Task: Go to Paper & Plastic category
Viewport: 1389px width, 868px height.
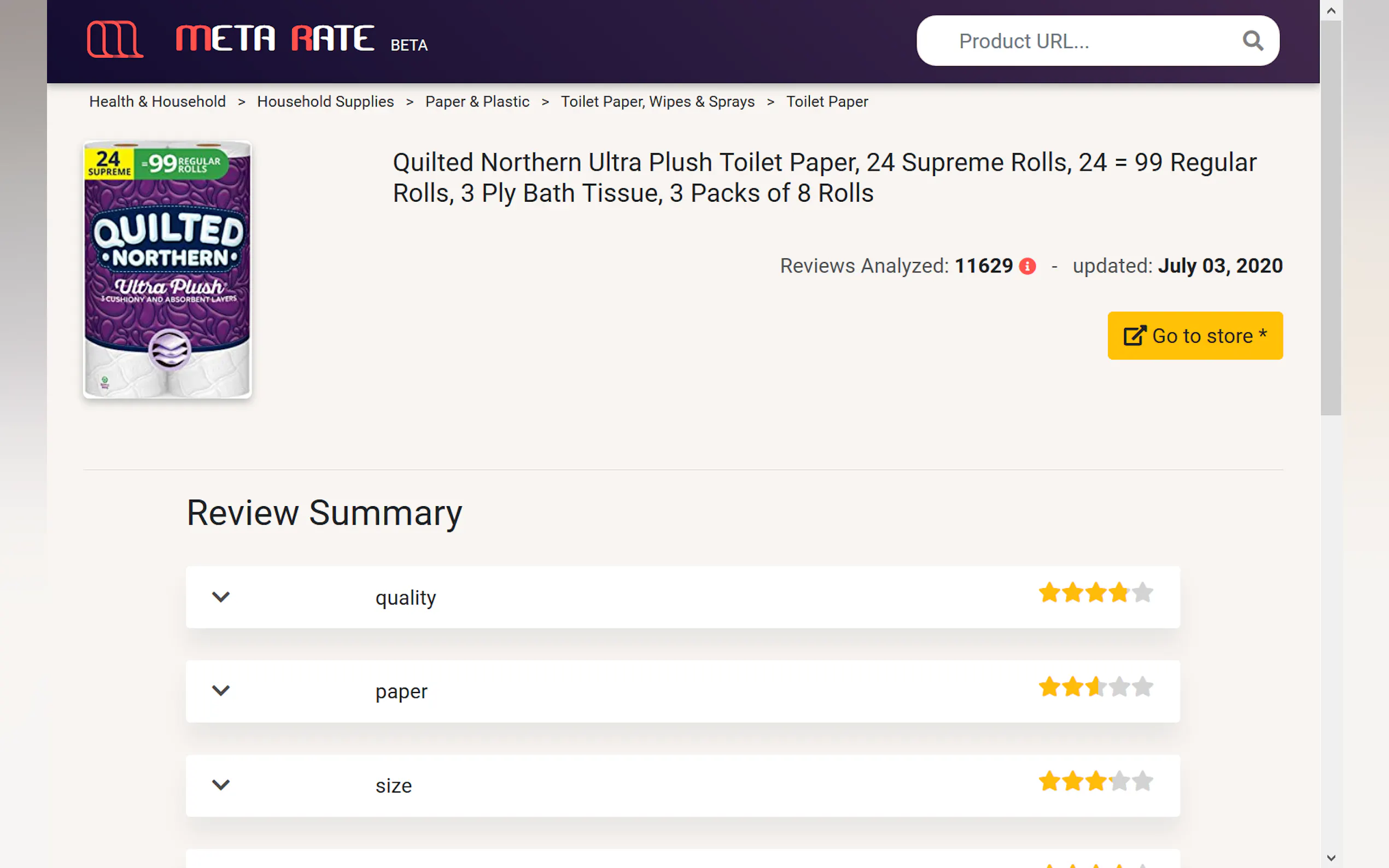Action: [x=477, y=102]
